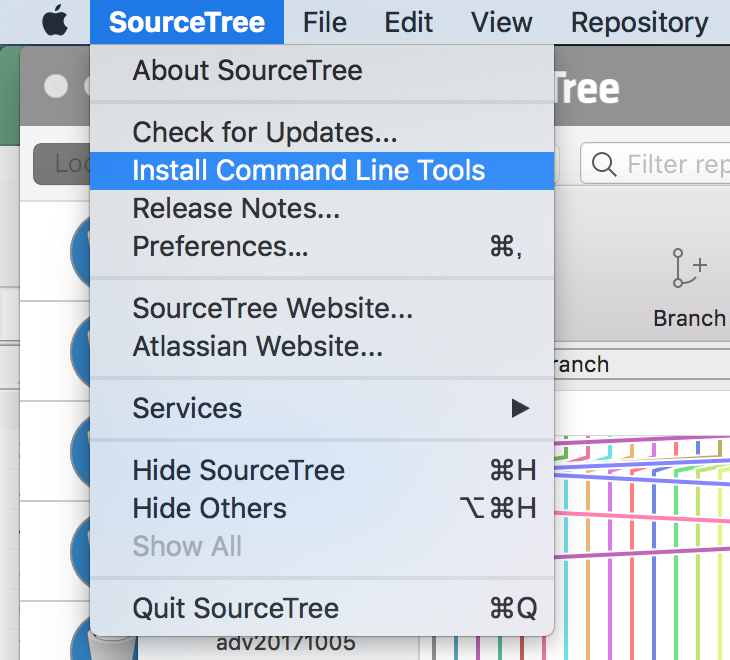
Task: Open the File menu
Action: tap(324, 21)
